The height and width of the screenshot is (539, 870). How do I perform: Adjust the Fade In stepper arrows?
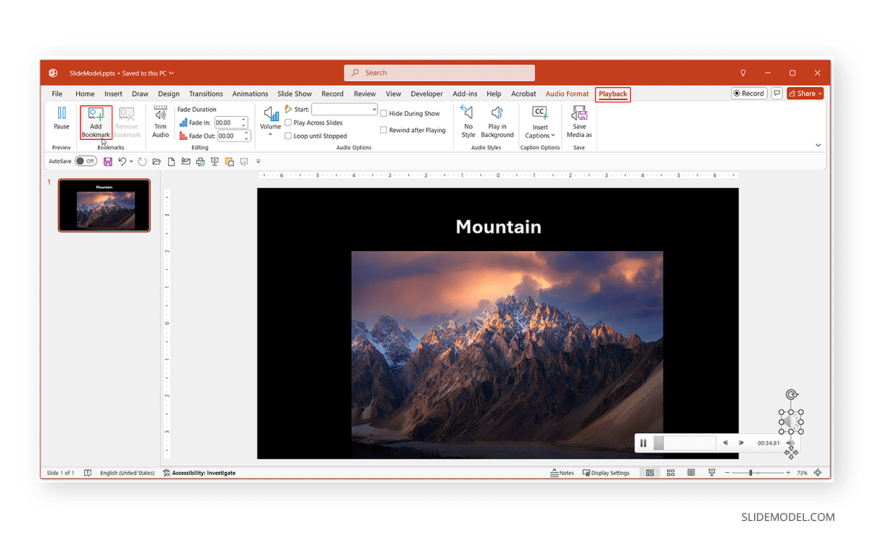[244, 123]
